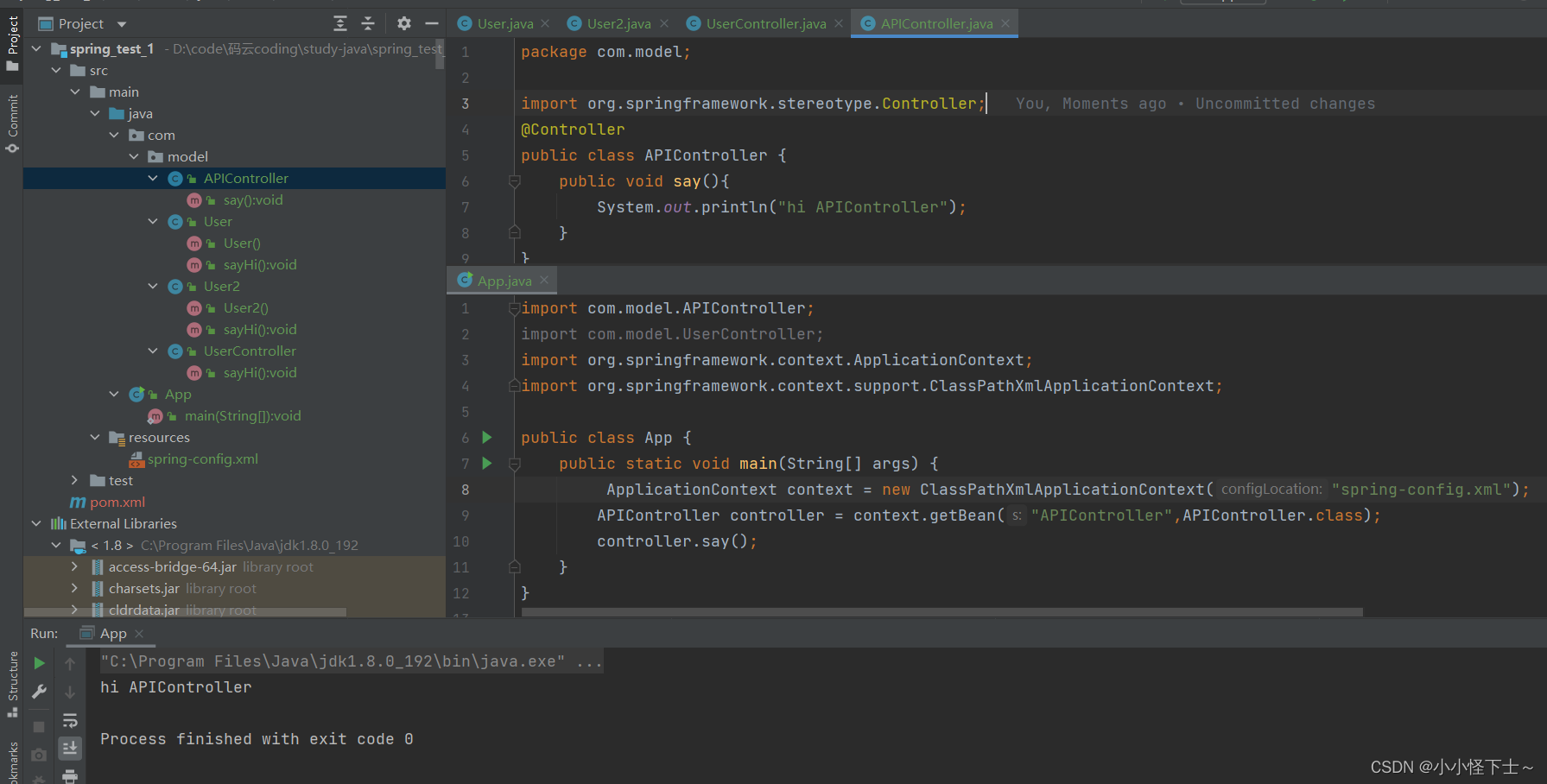Switch to User2.java editor tab
Screen dimensions: 1547x784
point(618,23)
